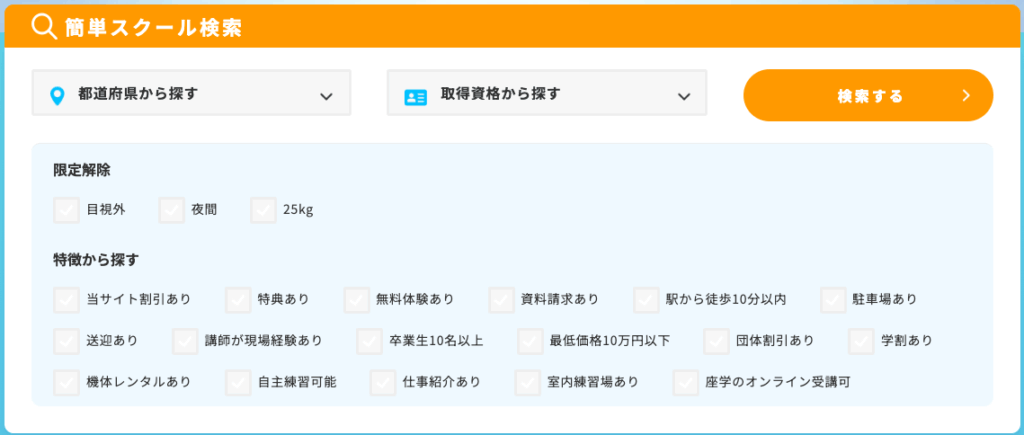
Task: Enable the 駐車場あり filter
Action: coord(833,299)
